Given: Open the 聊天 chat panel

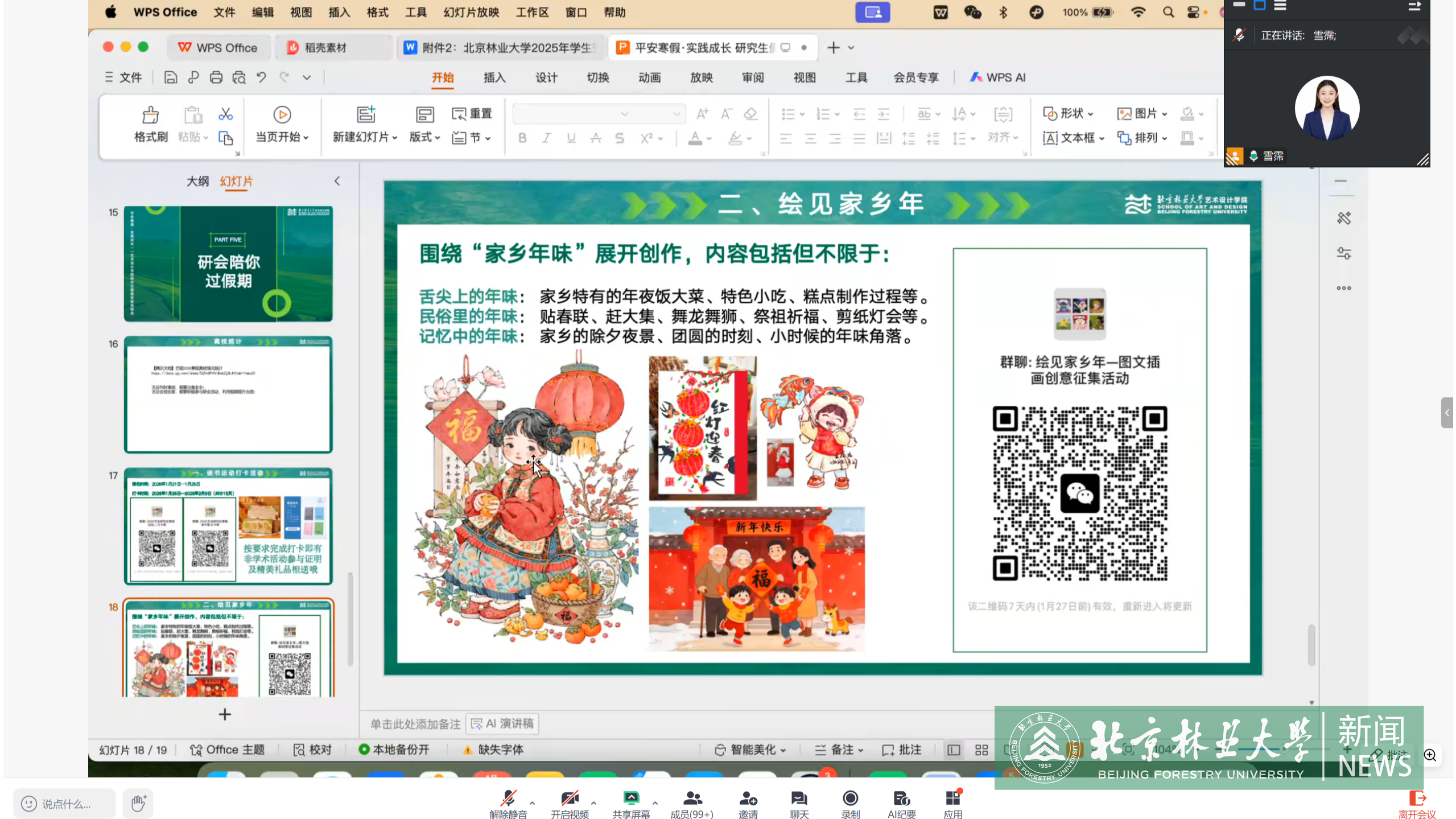Looking at the screenshot, I should pos(799,804).
